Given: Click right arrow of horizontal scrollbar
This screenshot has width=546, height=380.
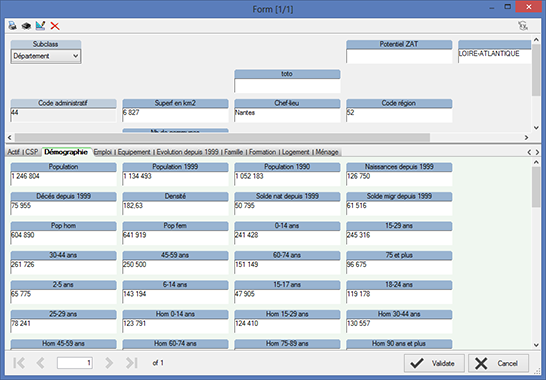Looking at the screenshot, I should [x=526, y=137].
